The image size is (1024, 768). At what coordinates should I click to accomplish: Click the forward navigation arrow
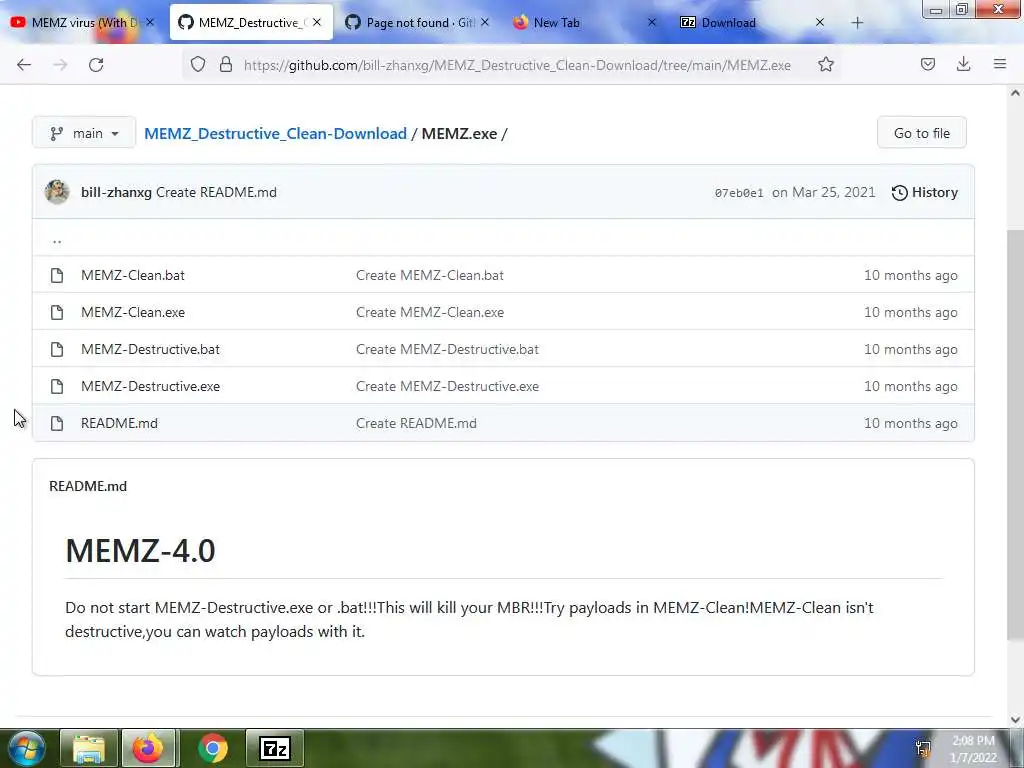60,65
